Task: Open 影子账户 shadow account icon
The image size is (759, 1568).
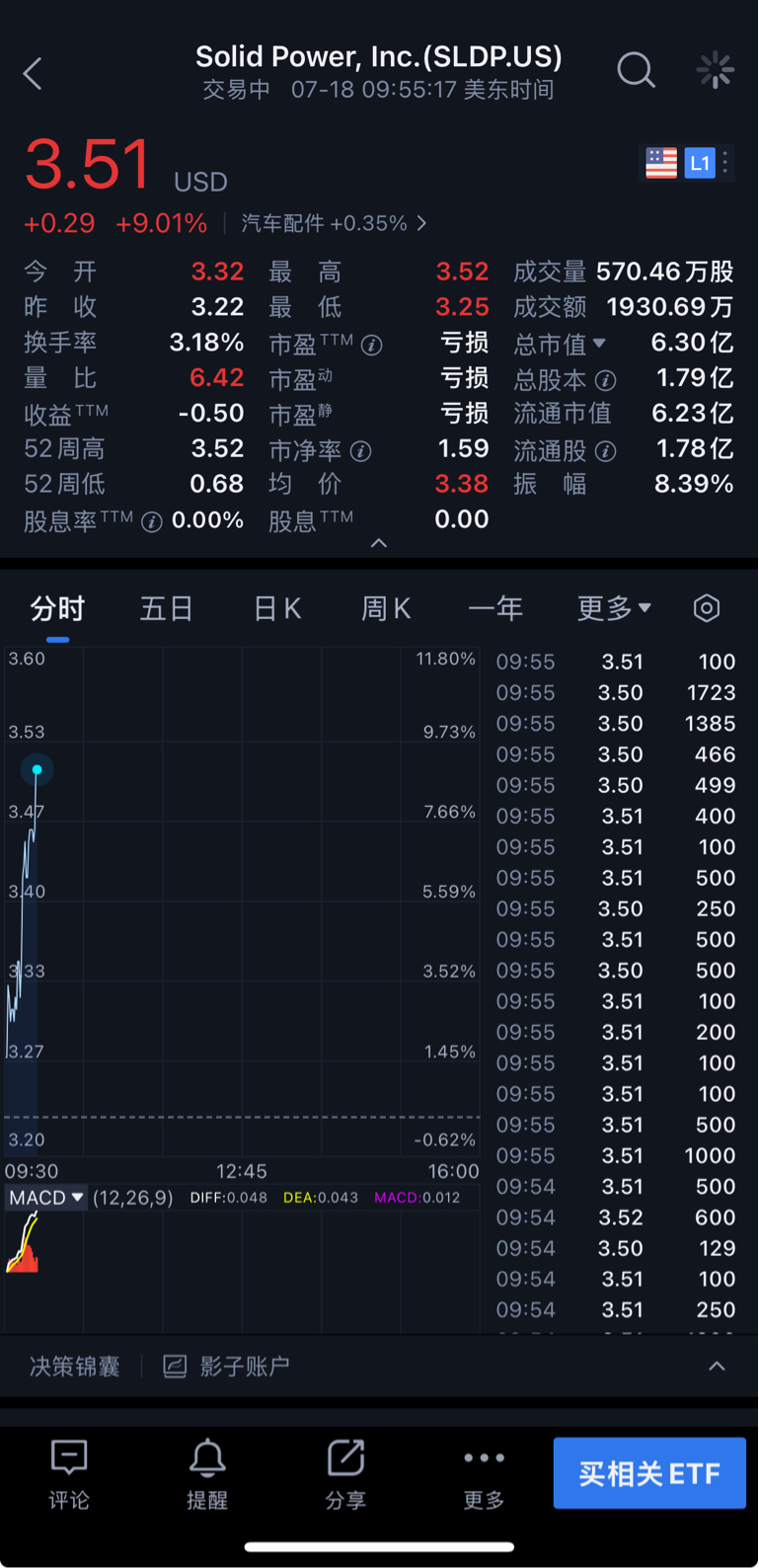Action: [175, 1367]
